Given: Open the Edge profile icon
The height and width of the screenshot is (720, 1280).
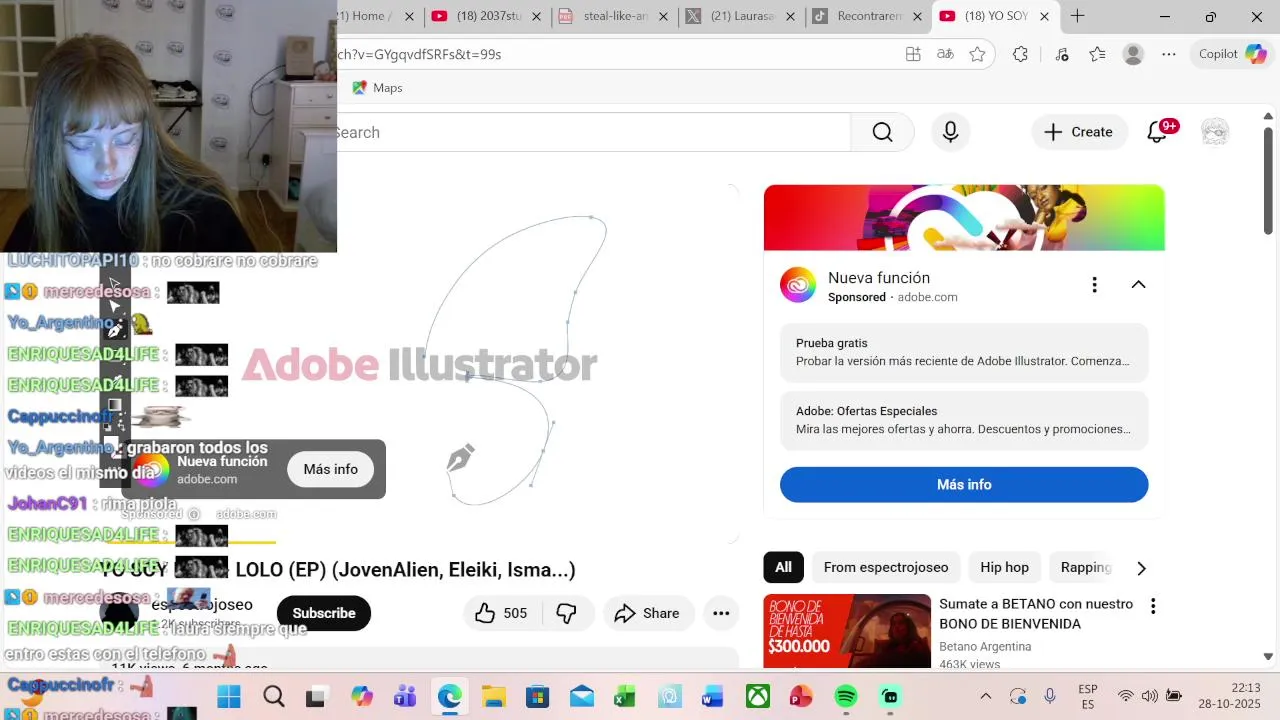Looking at the screenshot, I should click(1133, 54).
